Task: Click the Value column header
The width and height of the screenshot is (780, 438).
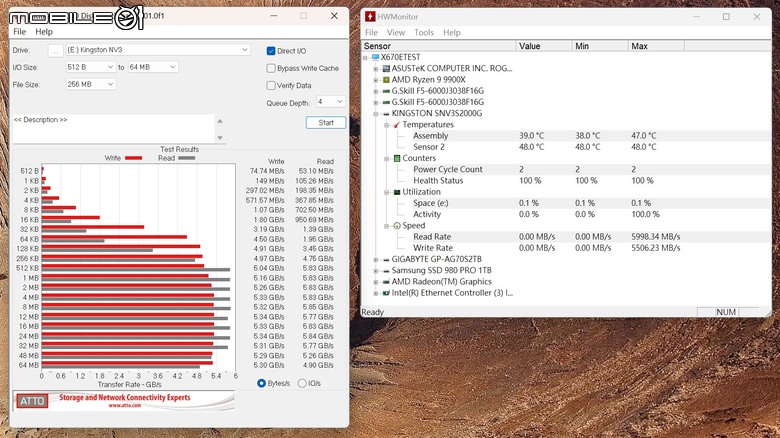Action: 544,46
